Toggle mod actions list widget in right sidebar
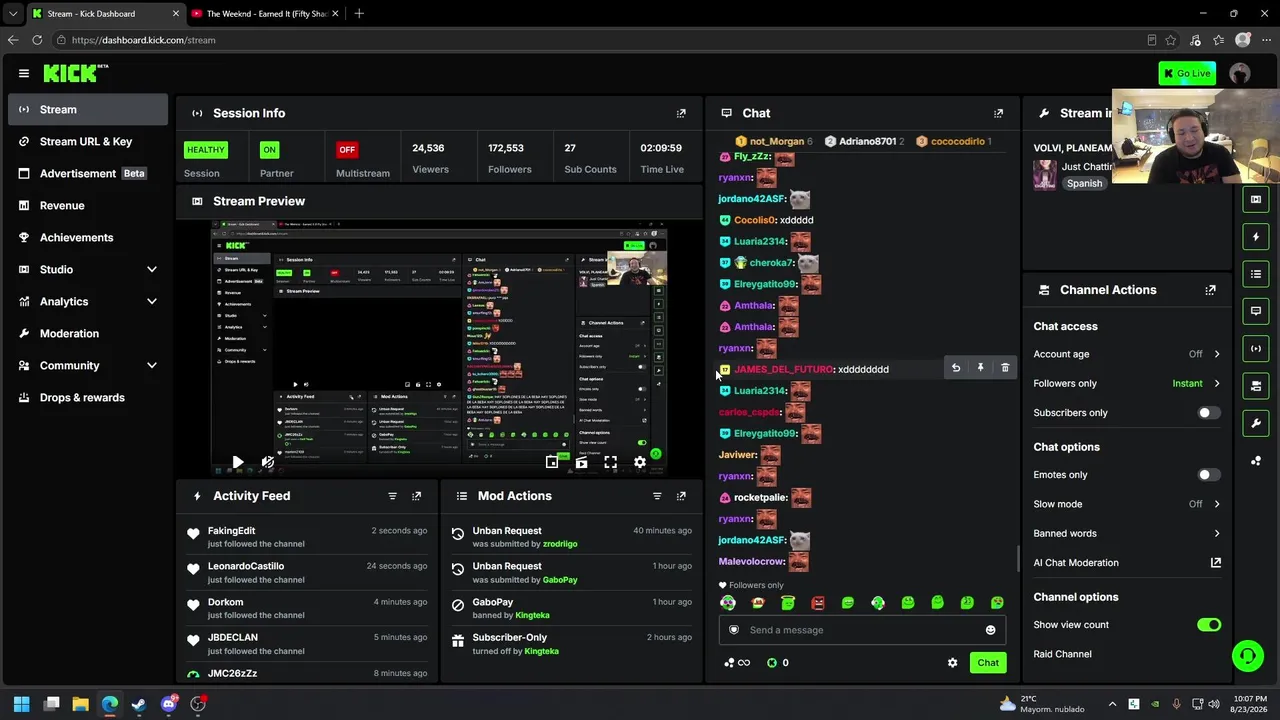This screenshot has width=1280, height=720. click(1256, 274)
